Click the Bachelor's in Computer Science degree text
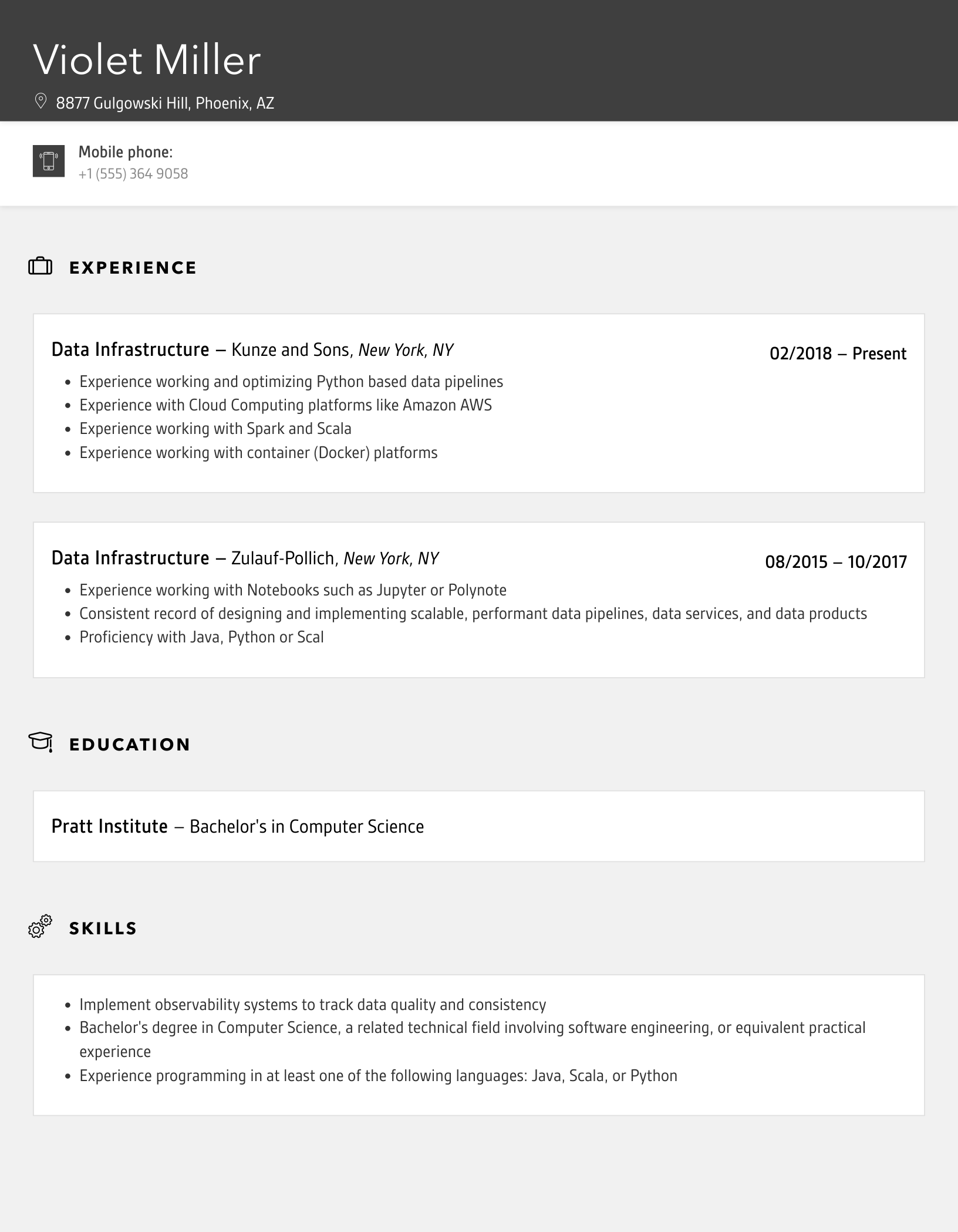 click(306, 827)
